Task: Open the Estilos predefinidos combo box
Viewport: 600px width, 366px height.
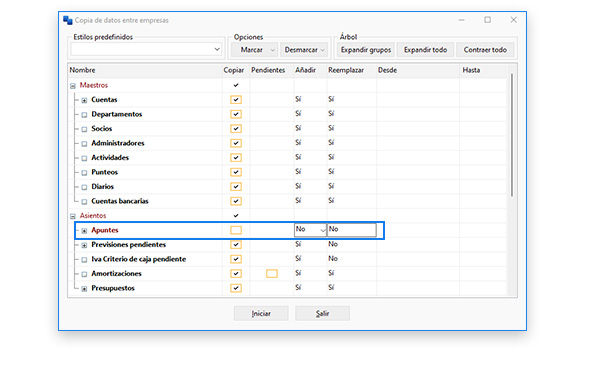Action: (x=146, y=49)
